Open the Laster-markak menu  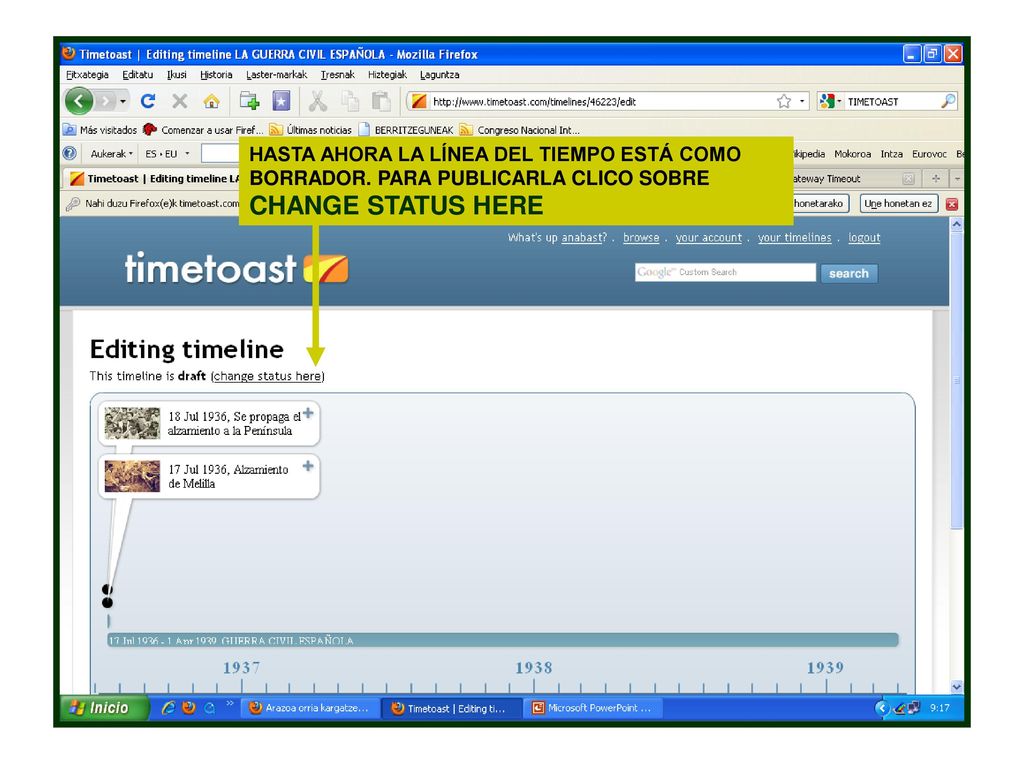click(276, 74)
